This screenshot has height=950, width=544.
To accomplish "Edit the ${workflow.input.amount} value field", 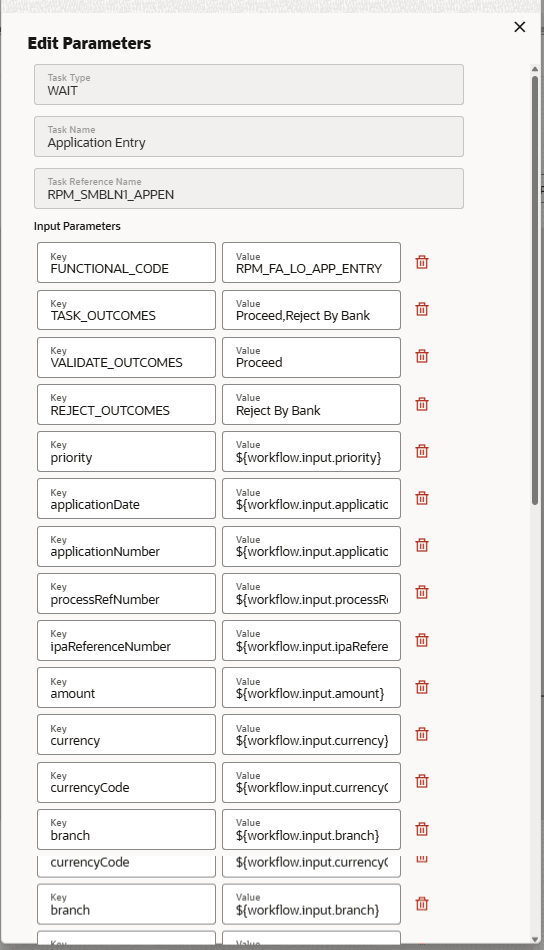I will 311,688.
